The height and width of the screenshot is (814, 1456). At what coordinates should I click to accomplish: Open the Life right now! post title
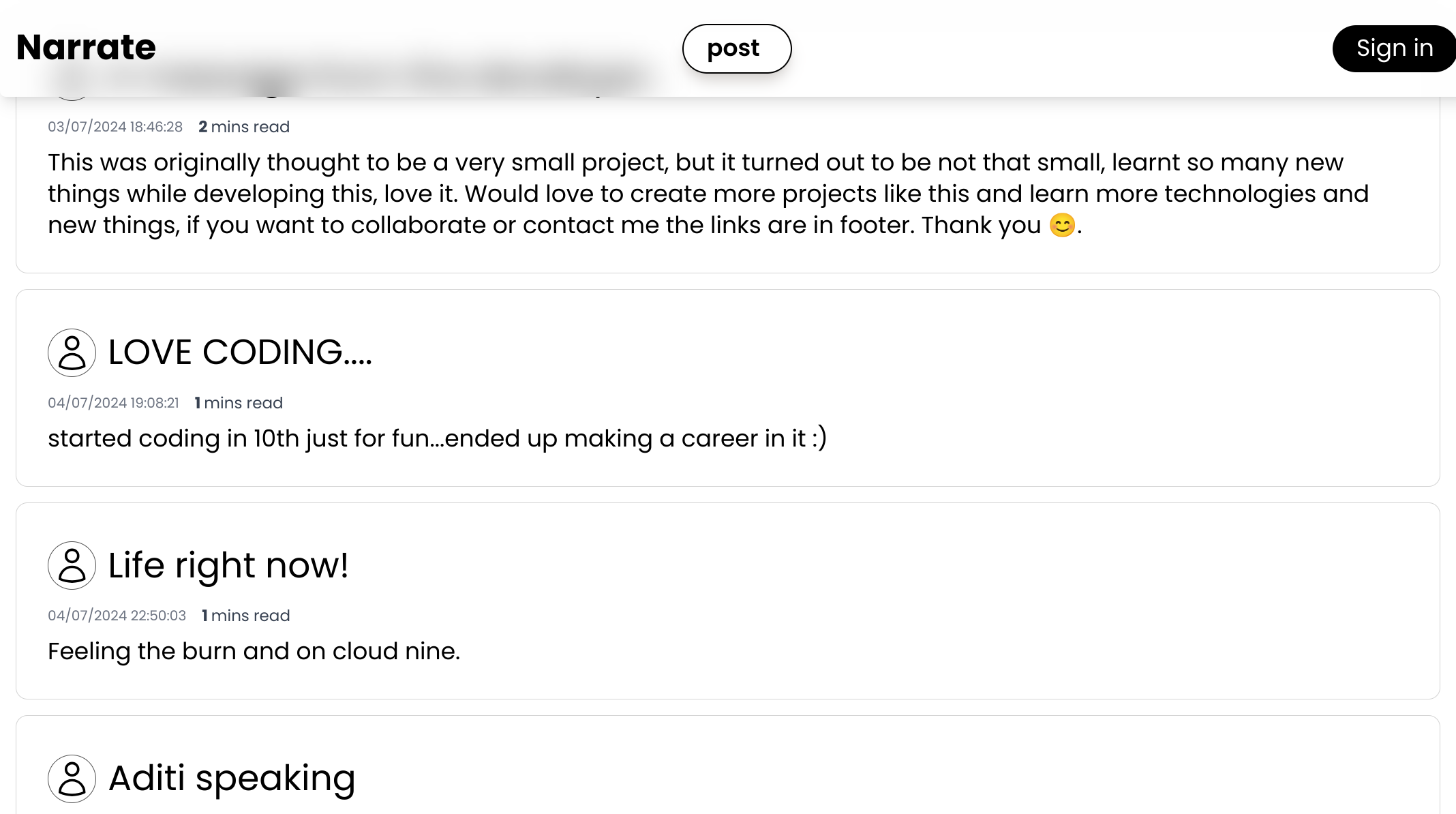228,565
